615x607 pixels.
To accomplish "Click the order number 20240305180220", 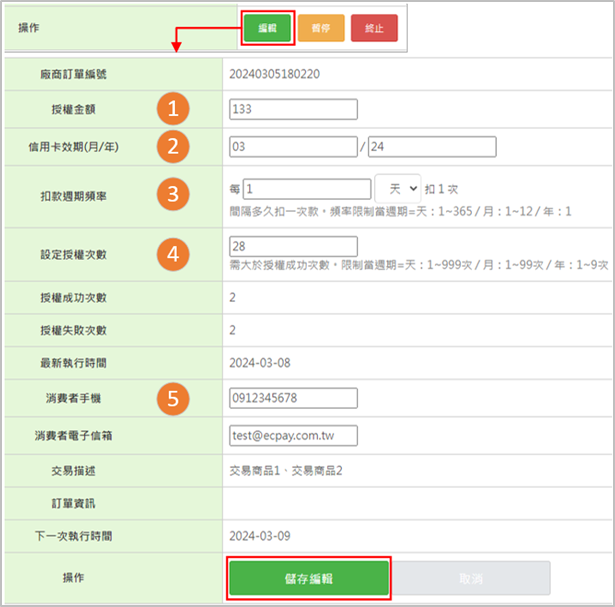I will click(x=275, y=74).
